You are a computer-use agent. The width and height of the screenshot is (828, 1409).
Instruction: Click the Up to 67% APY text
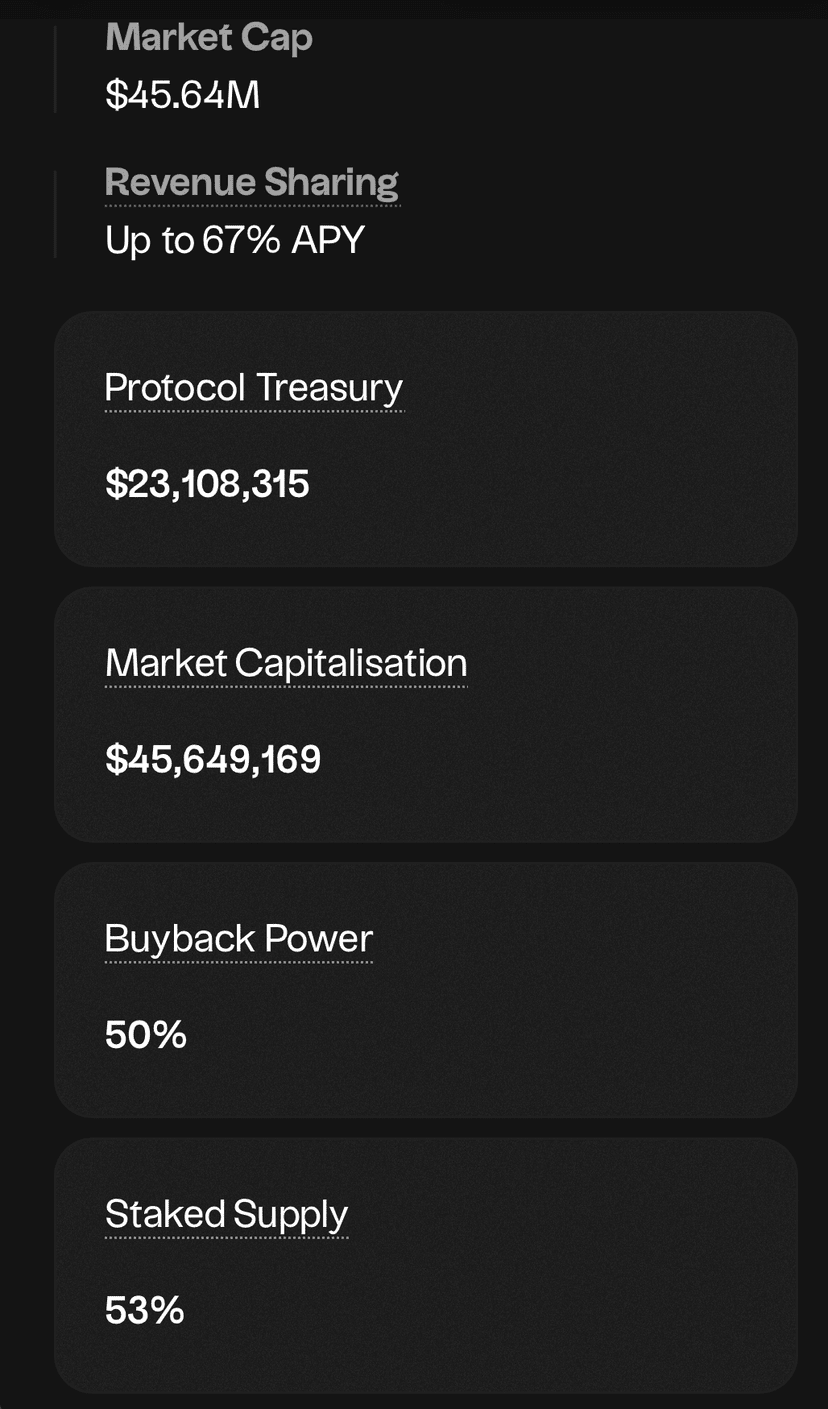(235, 240)
